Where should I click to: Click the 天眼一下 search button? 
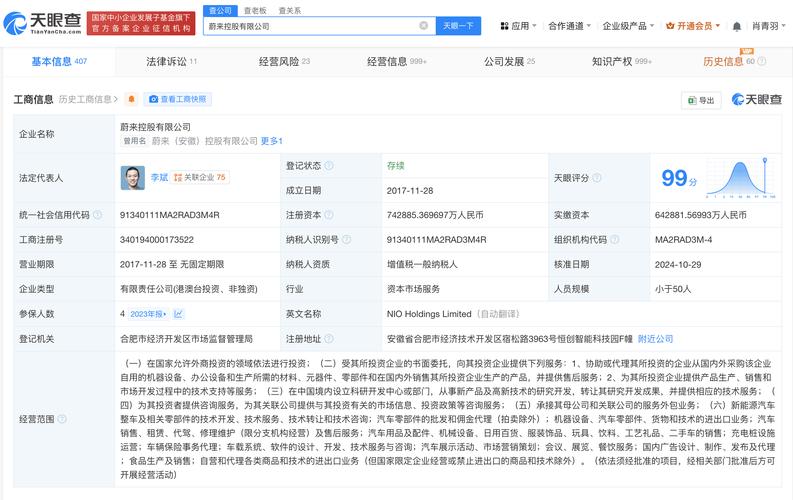458,26
